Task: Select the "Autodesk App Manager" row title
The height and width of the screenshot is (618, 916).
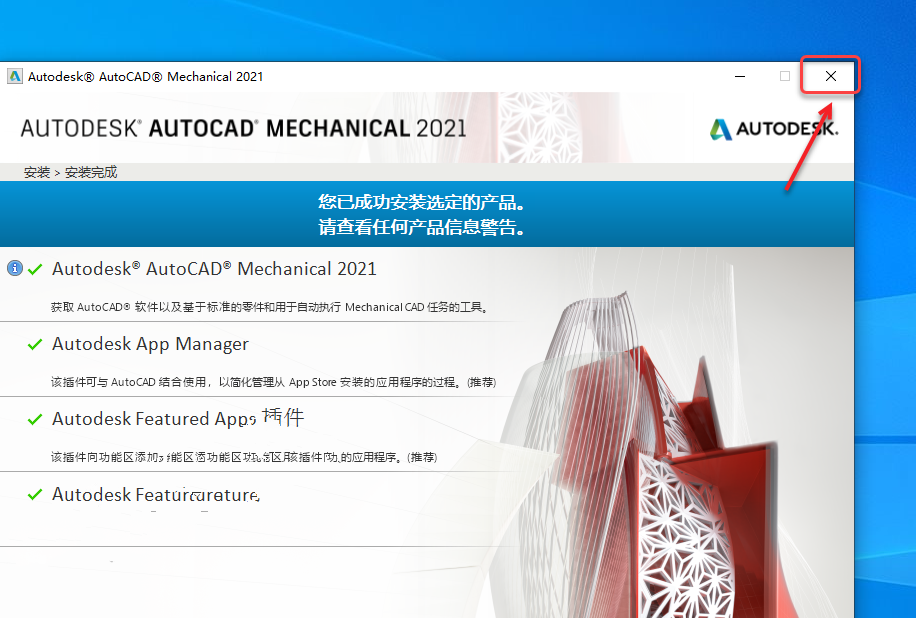Action: coord(150,344)
